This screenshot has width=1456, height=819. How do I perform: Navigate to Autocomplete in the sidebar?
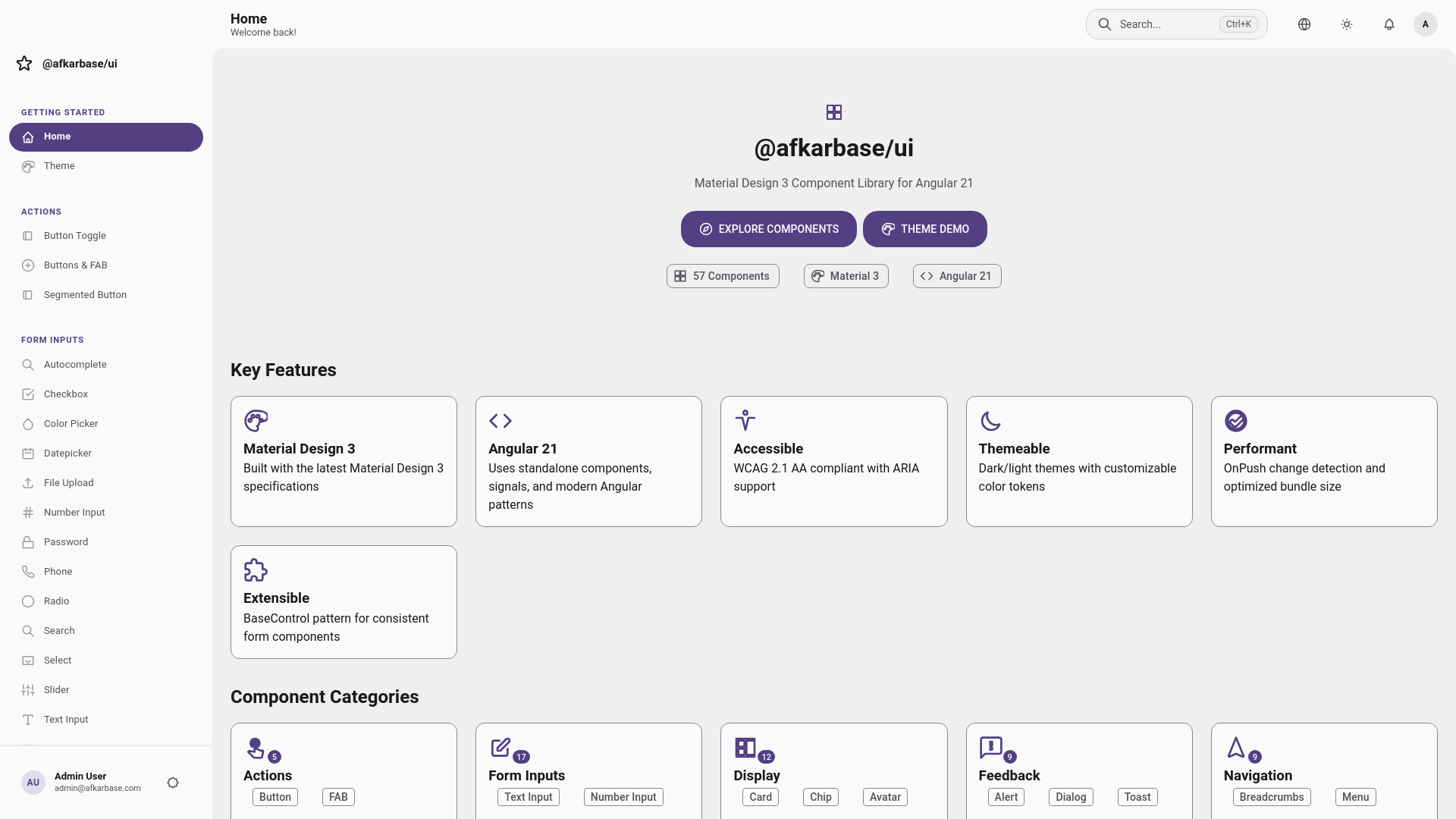(106, 365)
